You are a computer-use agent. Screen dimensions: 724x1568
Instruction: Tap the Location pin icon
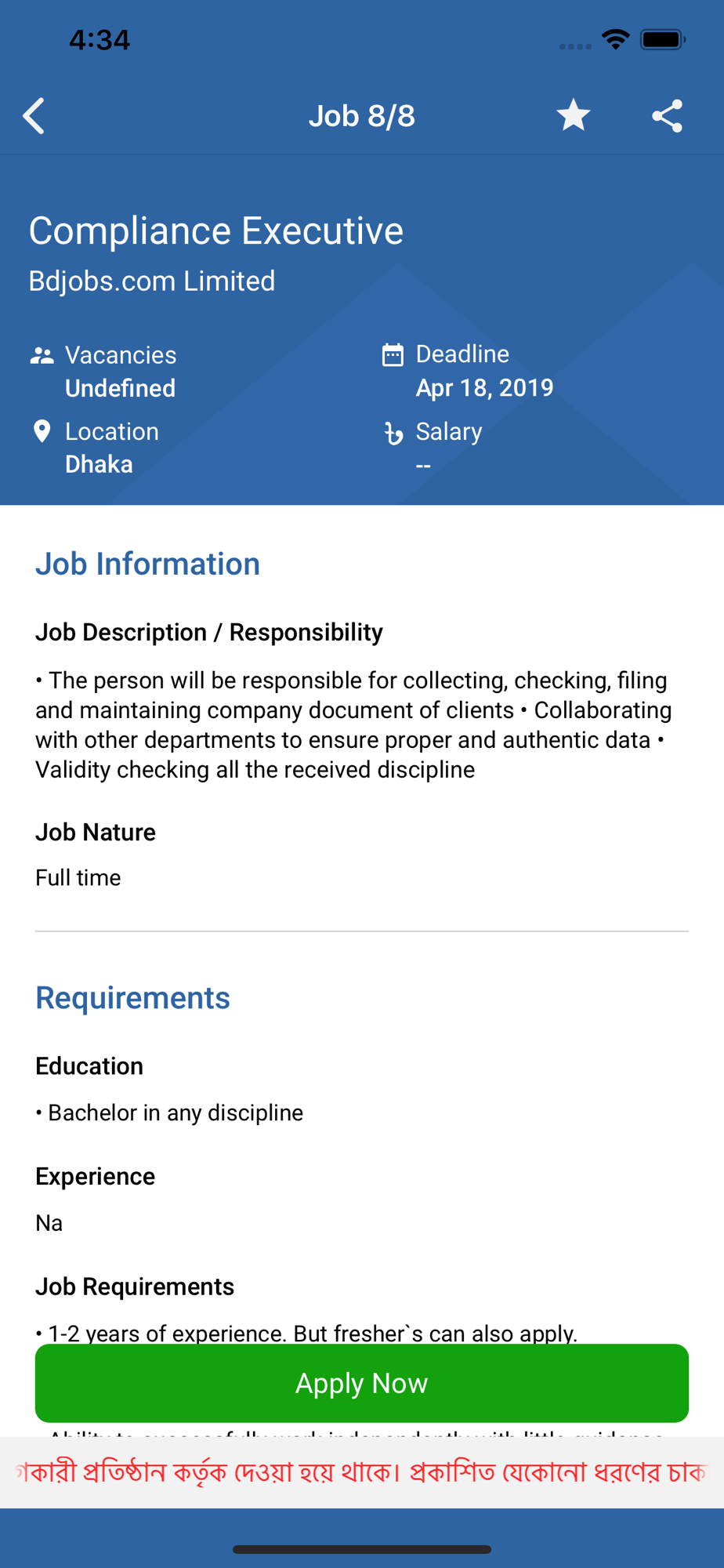[42, 431]
